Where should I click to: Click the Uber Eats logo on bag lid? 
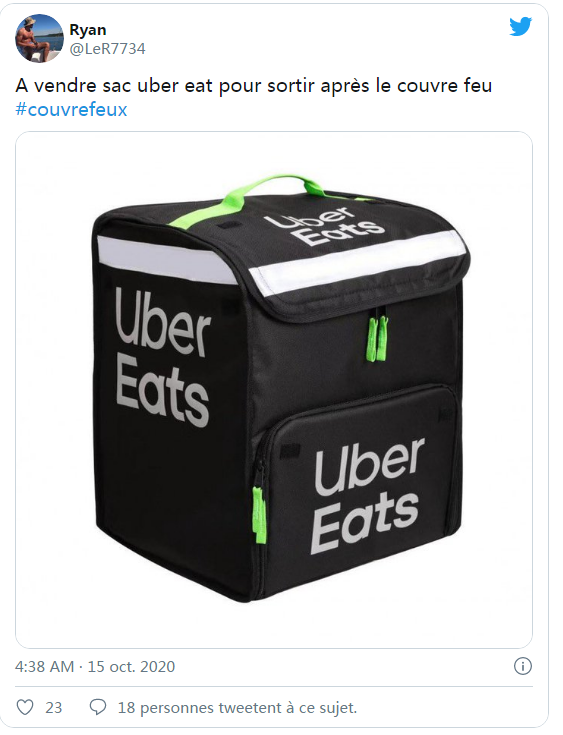tap(324, 226)
